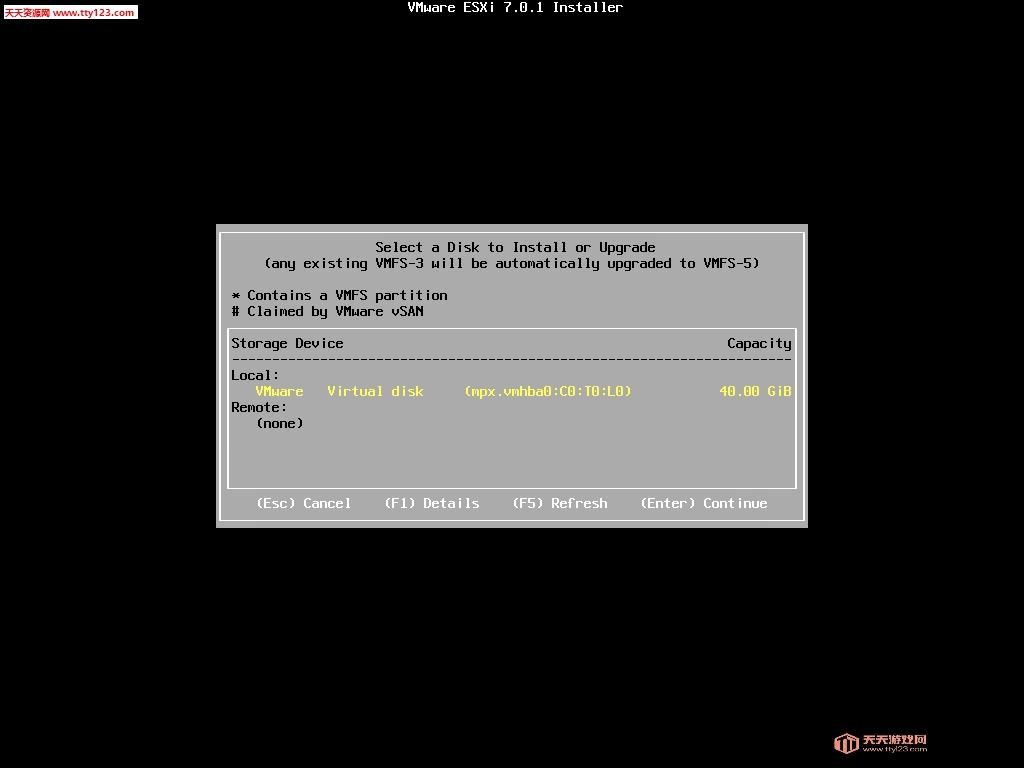This screenshot has width=1024, height=768.
Task: Click the mpx.vmhba0:C0:T0:L0 device identifier
Action: [x=548, y=391]
